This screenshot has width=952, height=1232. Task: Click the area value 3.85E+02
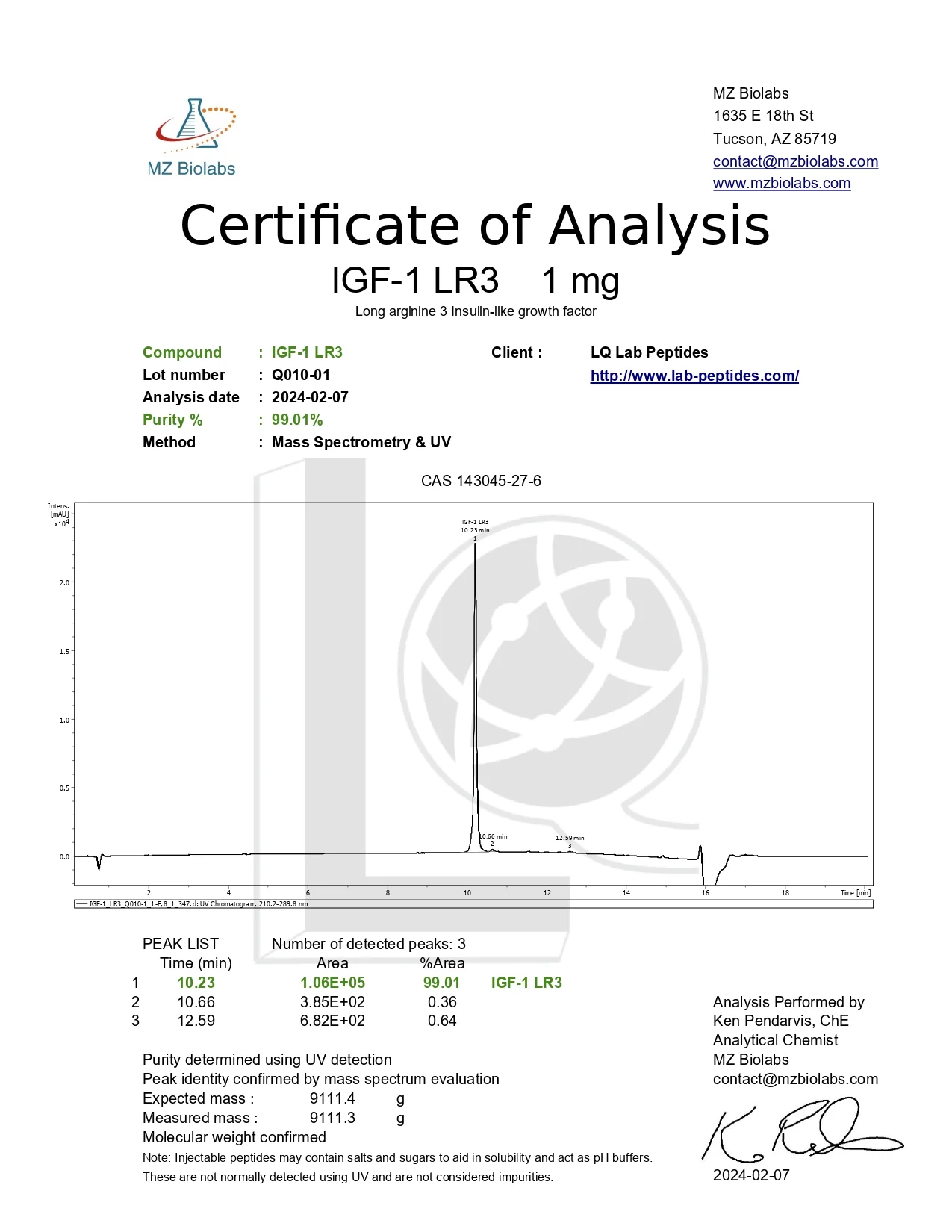pos(332,1002)
